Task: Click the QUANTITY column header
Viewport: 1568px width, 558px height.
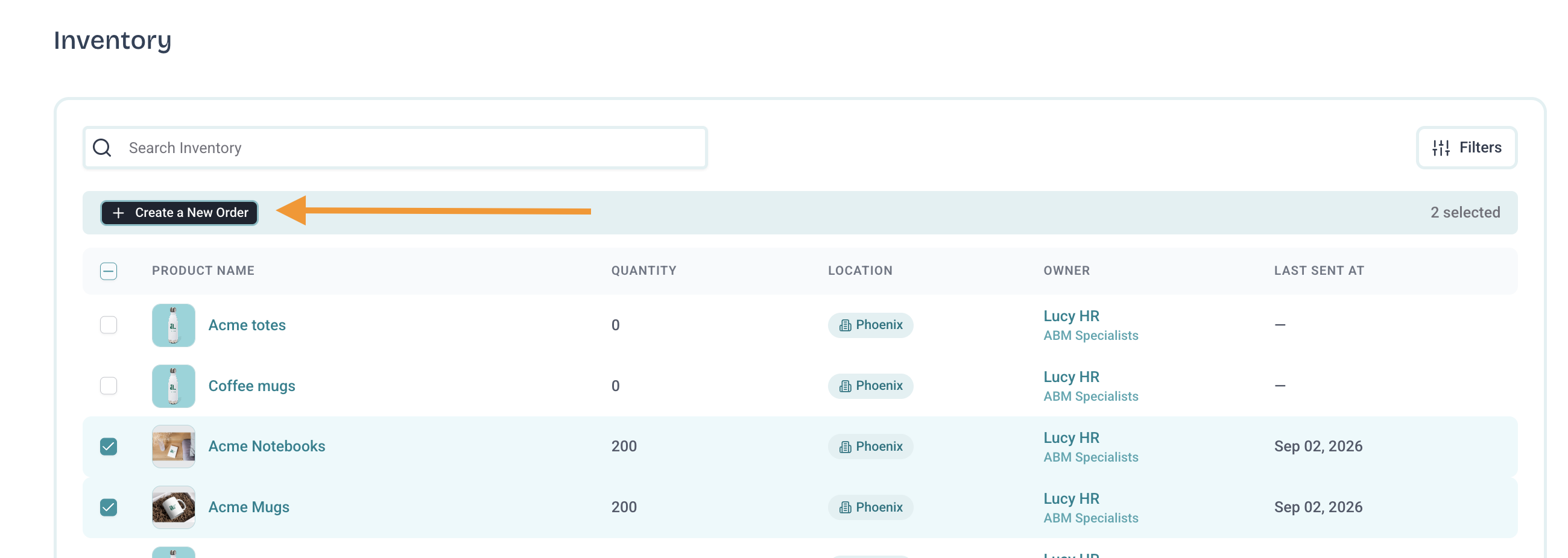Action: click(x=644, y=271)
